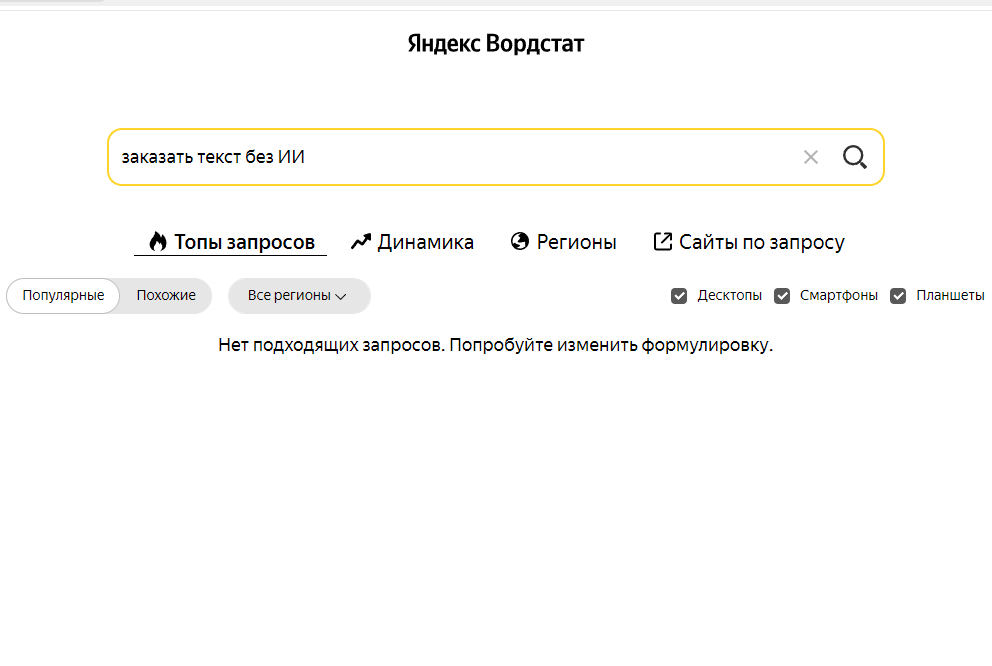Switch to the Похожие queries view
The height and width of the screenshot is (666, 992).
click(166, 296)
